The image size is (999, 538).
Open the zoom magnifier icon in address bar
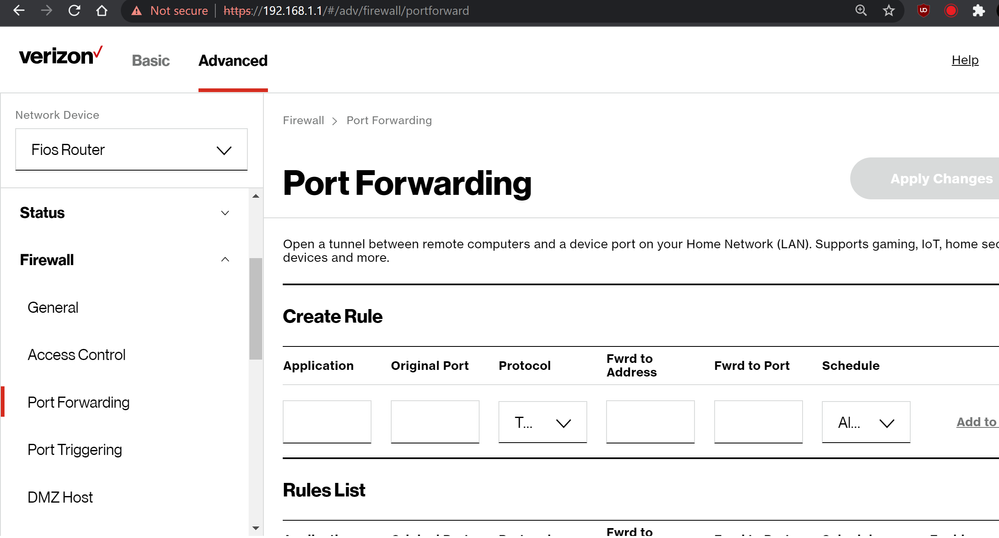click(861, 11)
